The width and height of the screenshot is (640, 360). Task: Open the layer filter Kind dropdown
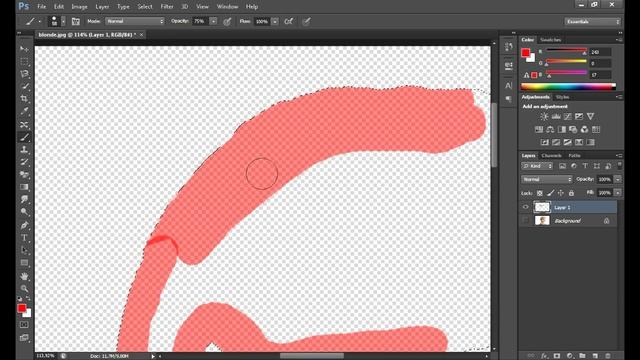[537, 166]
